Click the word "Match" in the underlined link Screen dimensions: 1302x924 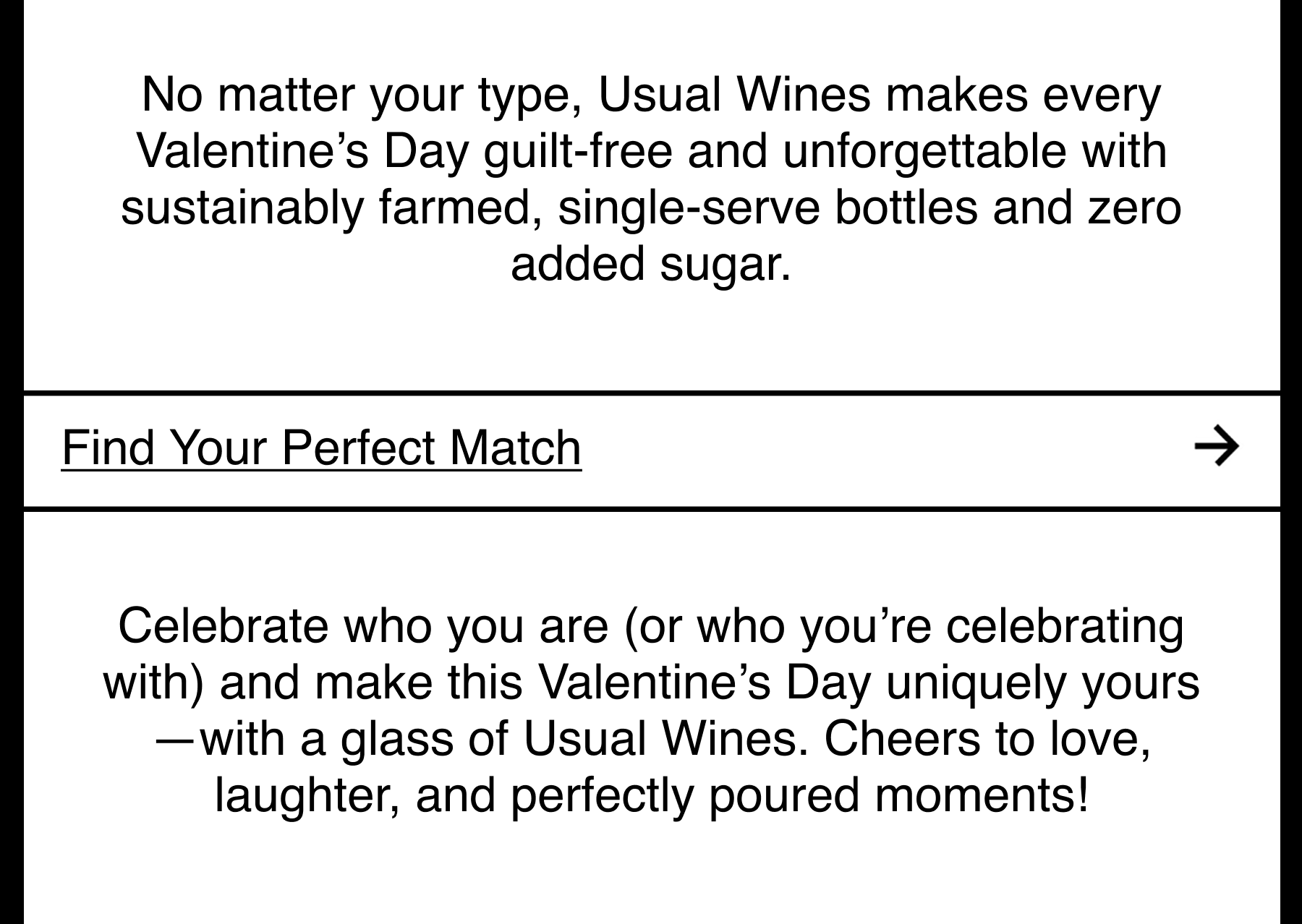click(515, 448)
